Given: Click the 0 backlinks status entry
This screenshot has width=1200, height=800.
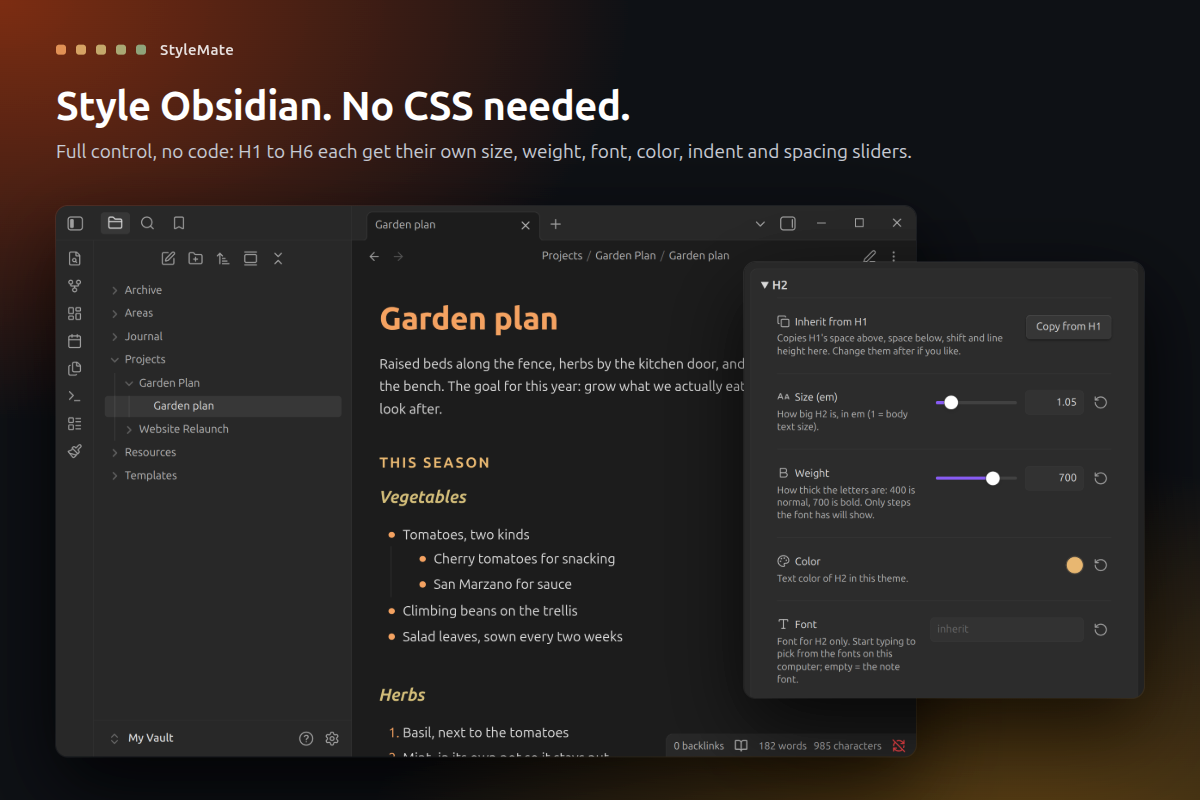Looking at the screenshot, I should (x=698, y=746).
